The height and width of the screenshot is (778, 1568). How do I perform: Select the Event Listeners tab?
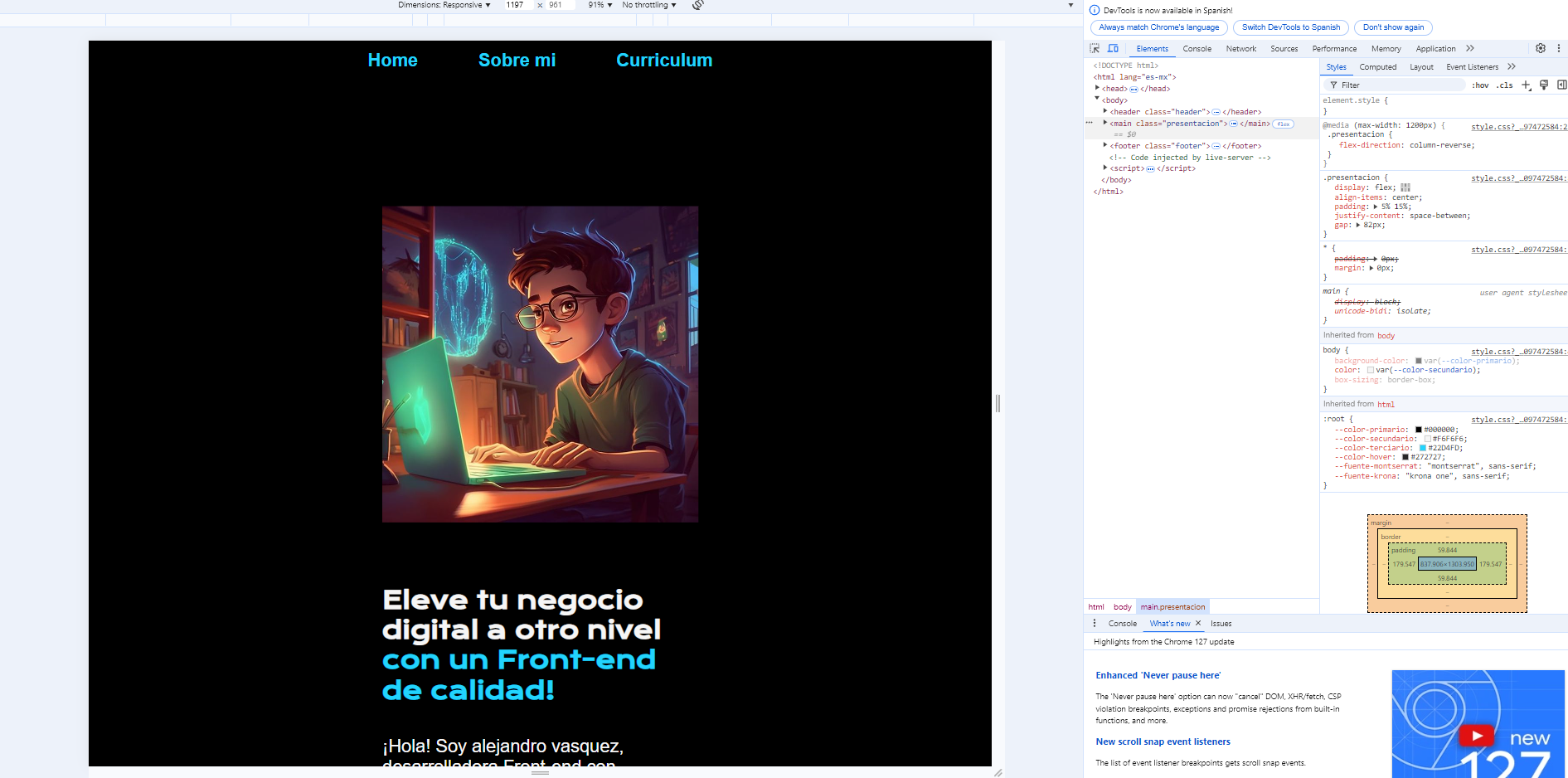[1472, 67]
